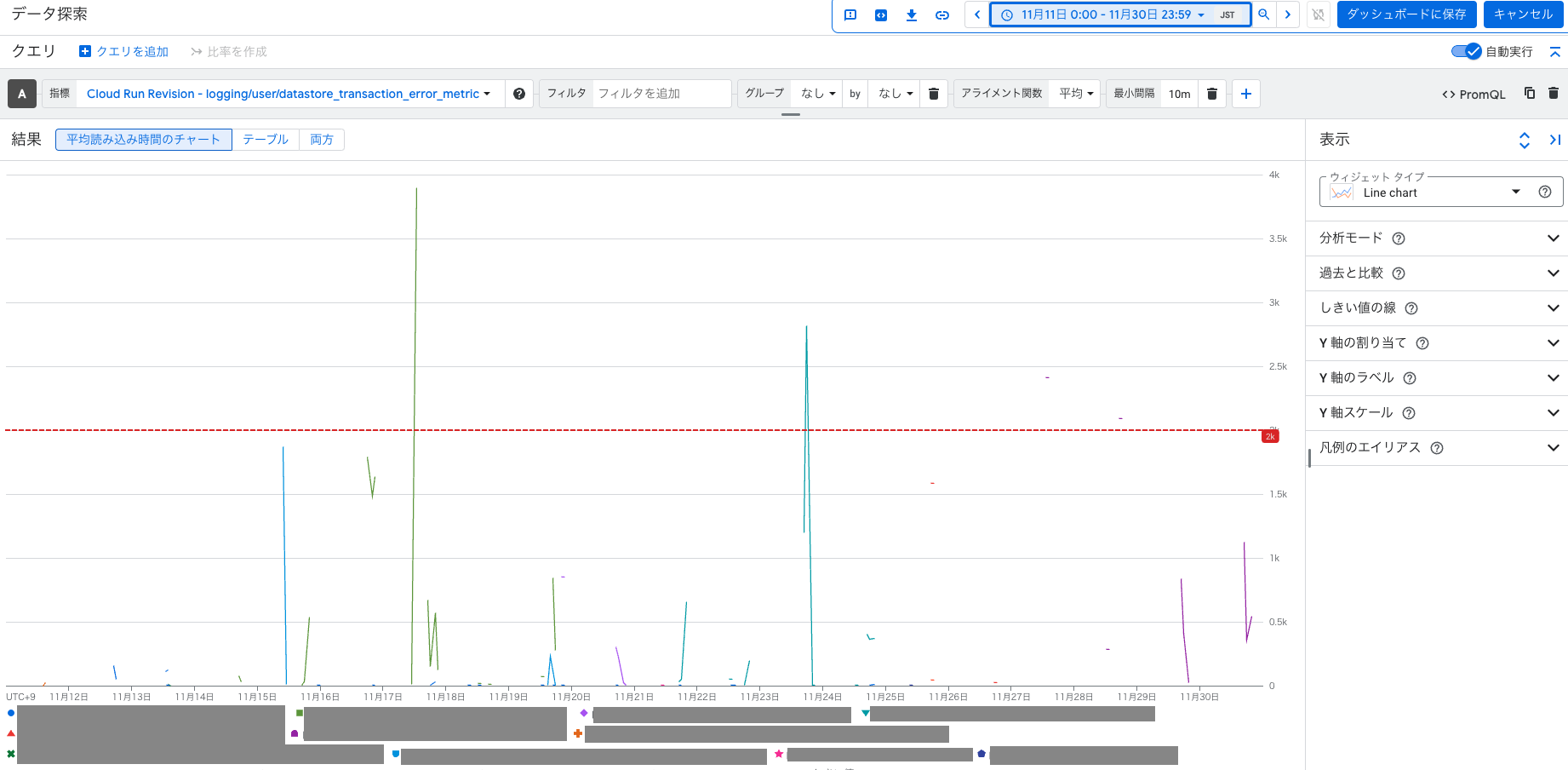Screen dimensions: 1568x770
Task: Open help icon next to metric selector
Action: tap(519, 94)
